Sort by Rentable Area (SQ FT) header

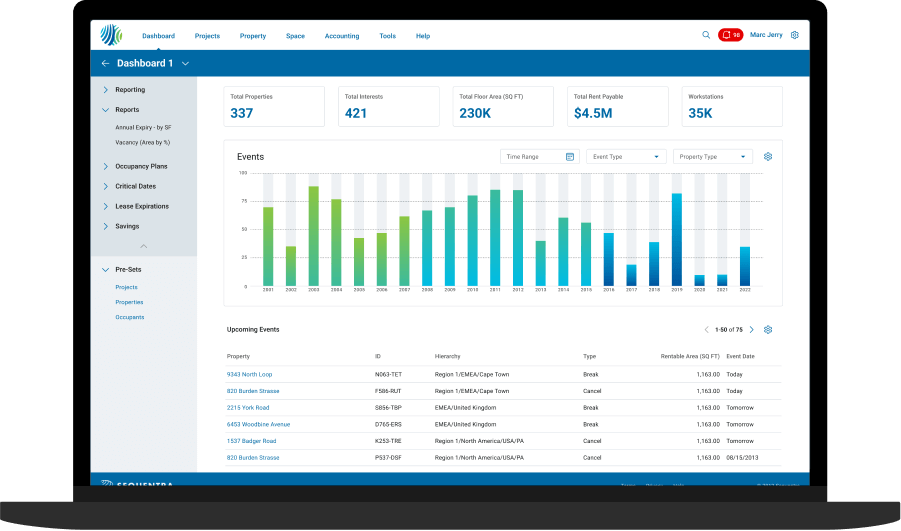[x=690, y=356]
